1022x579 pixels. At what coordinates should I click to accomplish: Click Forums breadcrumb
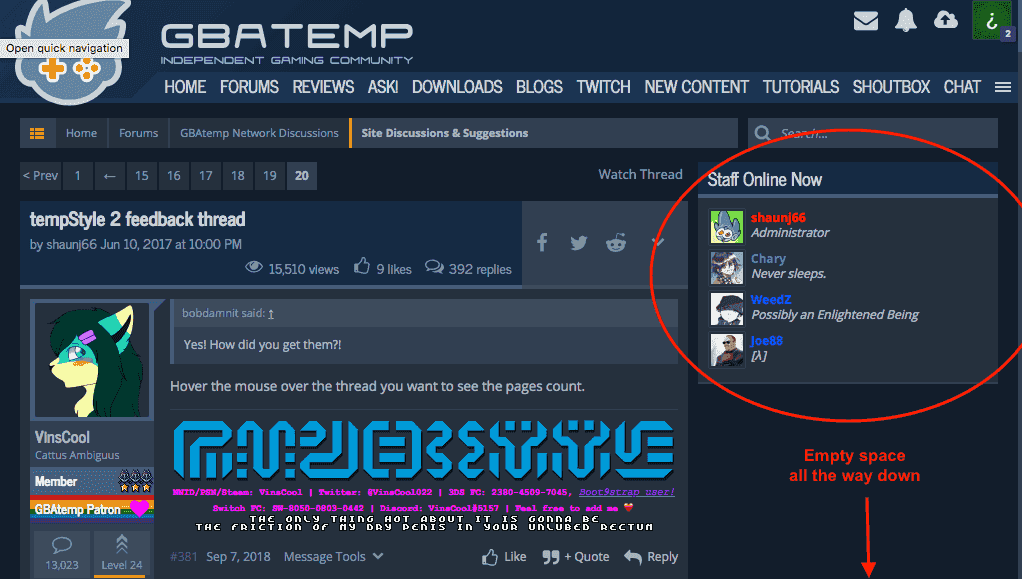138,133
